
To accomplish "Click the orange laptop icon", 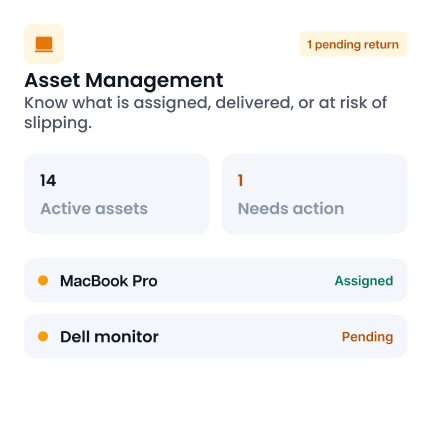I will click(44, 44).
